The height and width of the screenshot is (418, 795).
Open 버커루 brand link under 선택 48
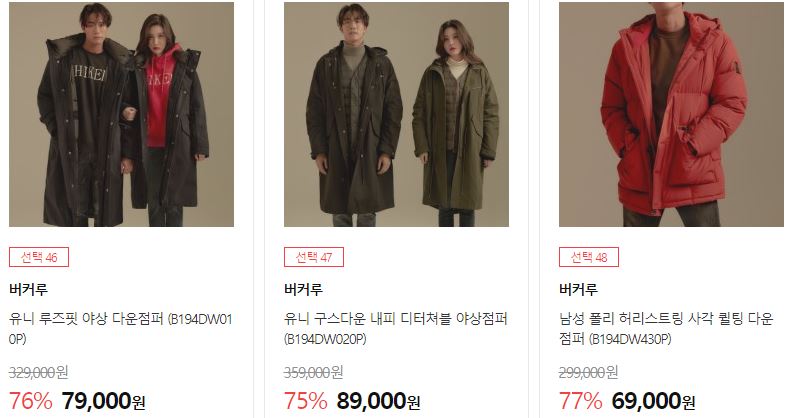[579, 290]
